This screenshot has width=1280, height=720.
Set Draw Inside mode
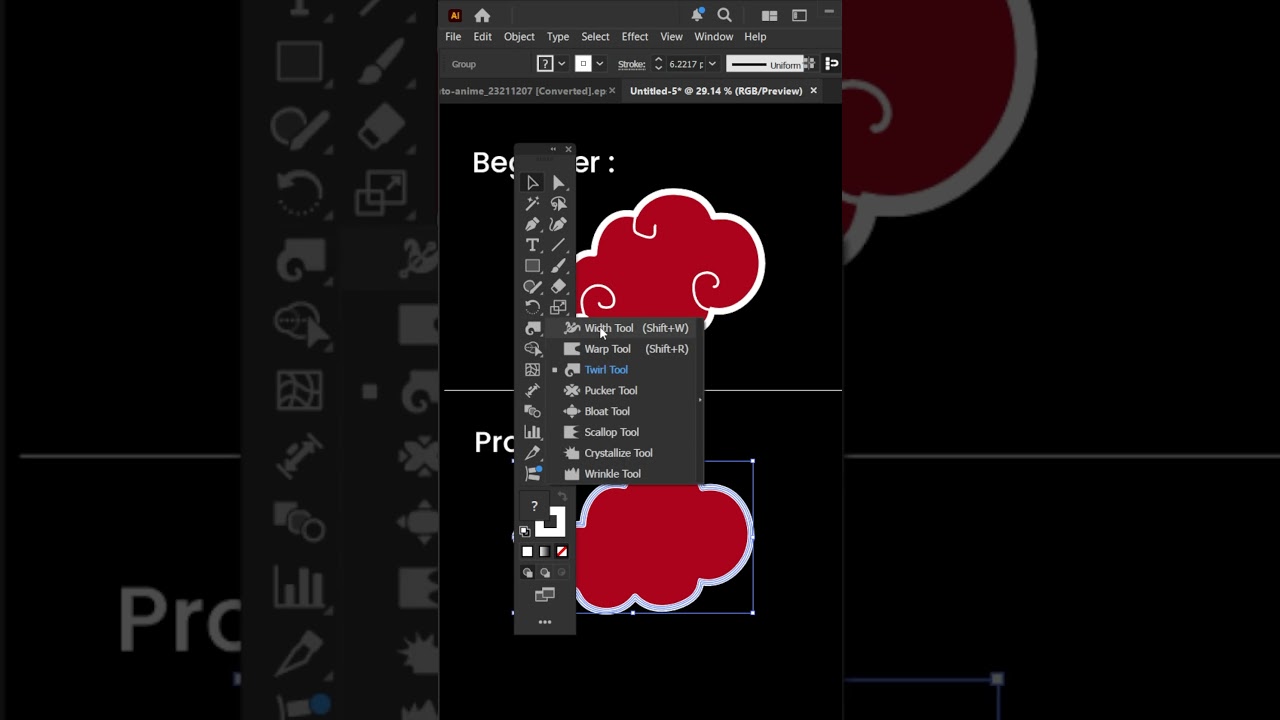click(x=561, y=573)
